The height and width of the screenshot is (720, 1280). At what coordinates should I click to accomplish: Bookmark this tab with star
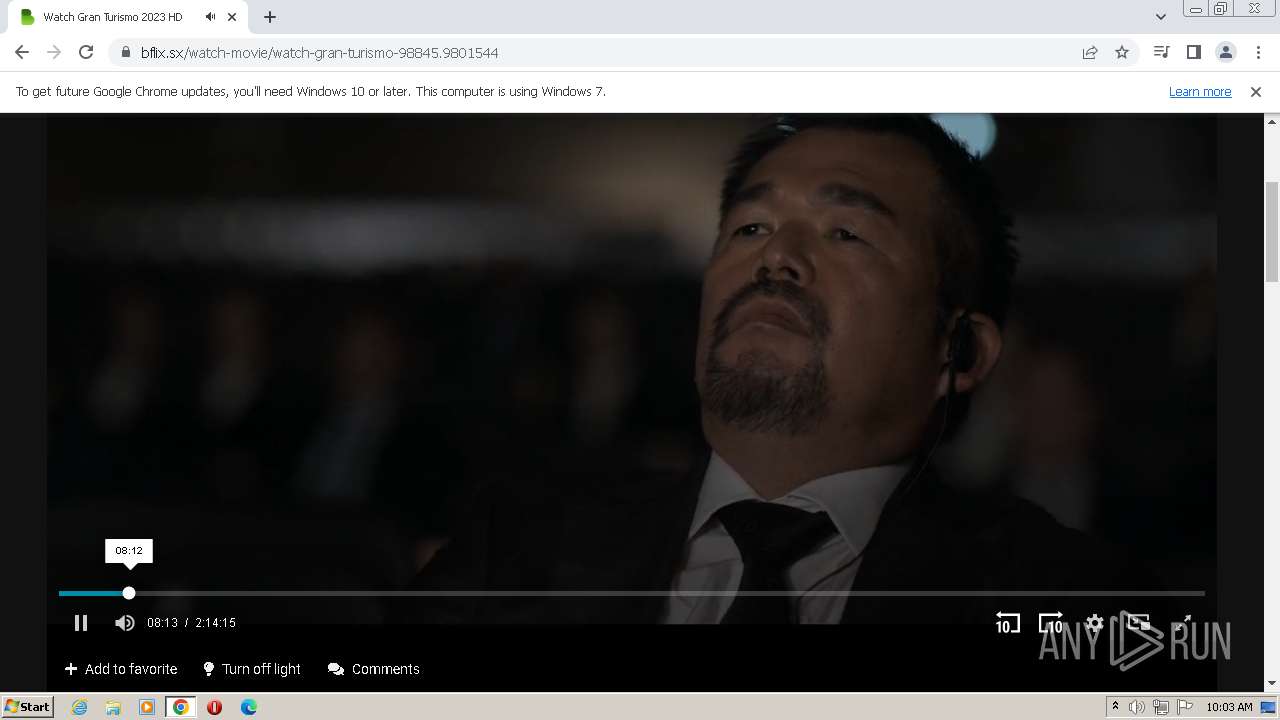1122,52
